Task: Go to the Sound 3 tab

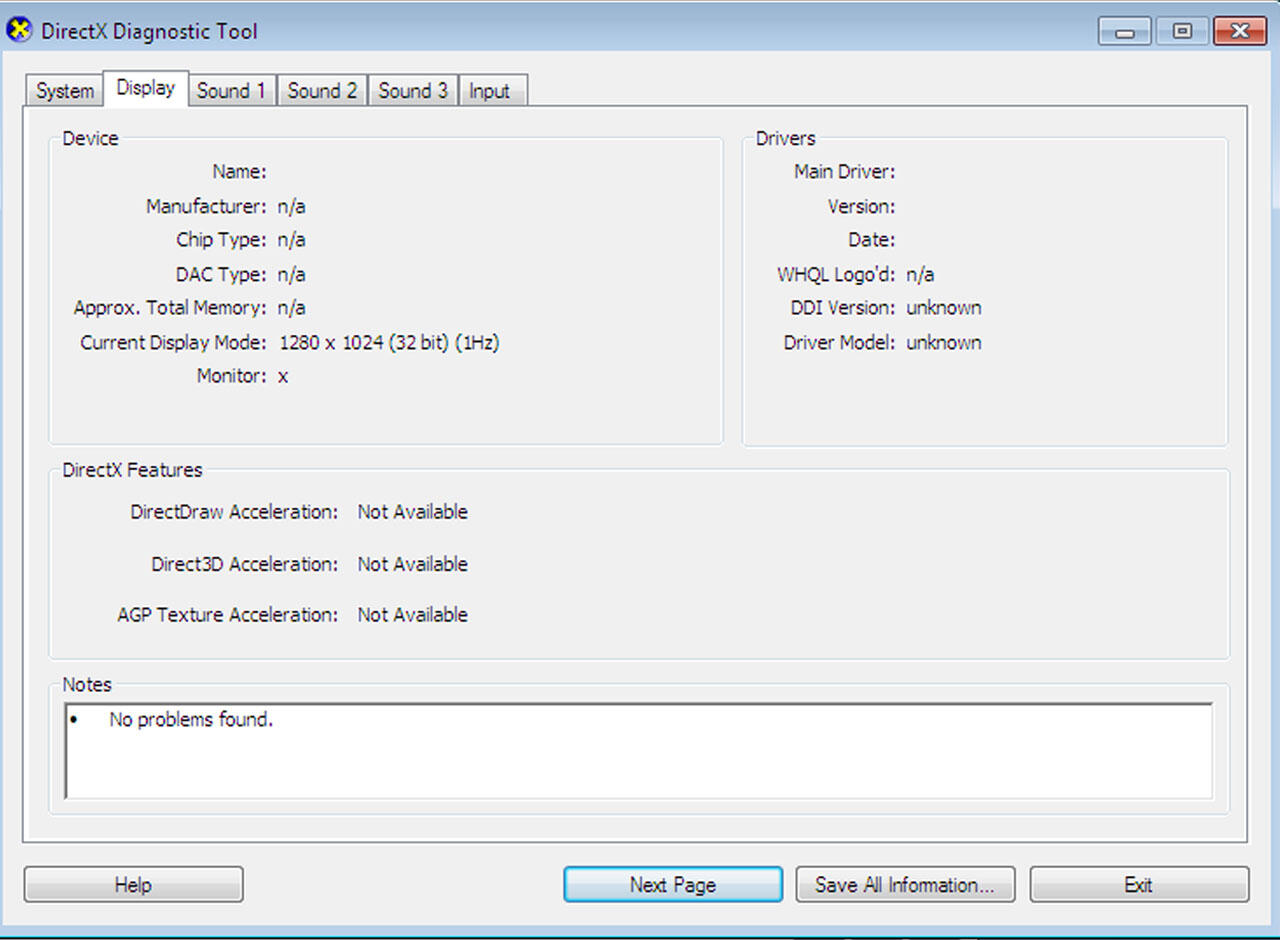Action: click(413, 91)
